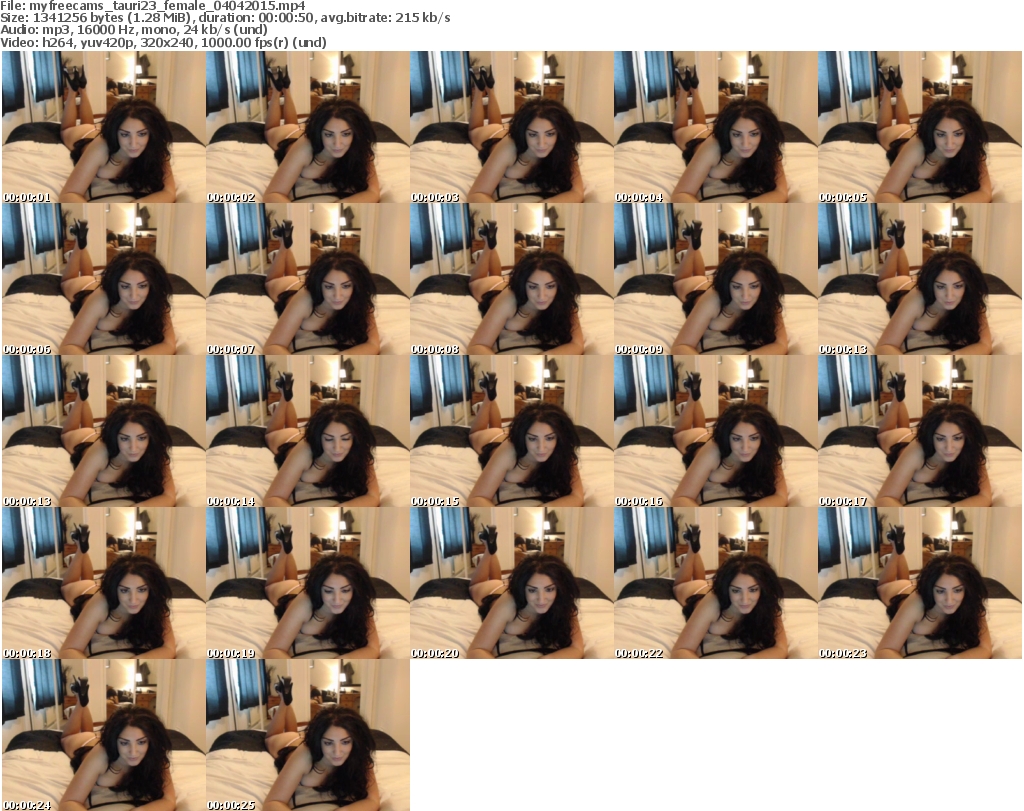Image resolution: width=1024 pixels, height=811 pixels.
Task: Choose the thumbnail stamped 00:00:22
Action: tap(716, 582)
